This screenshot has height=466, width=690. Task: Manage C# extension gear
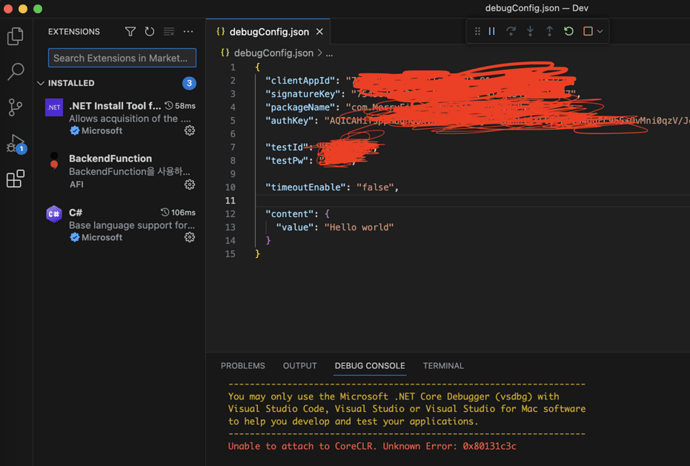click(190, 237)
